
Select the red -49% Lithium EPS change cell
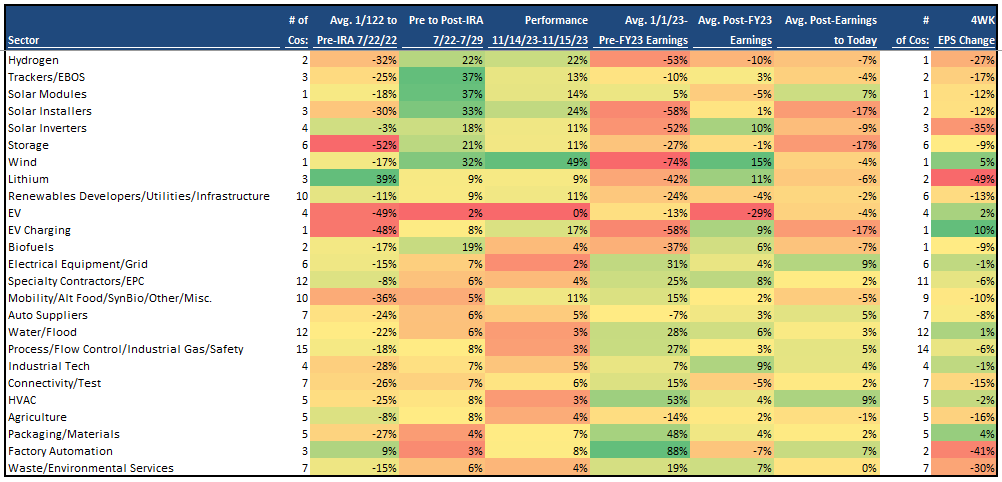coord(968,179)
